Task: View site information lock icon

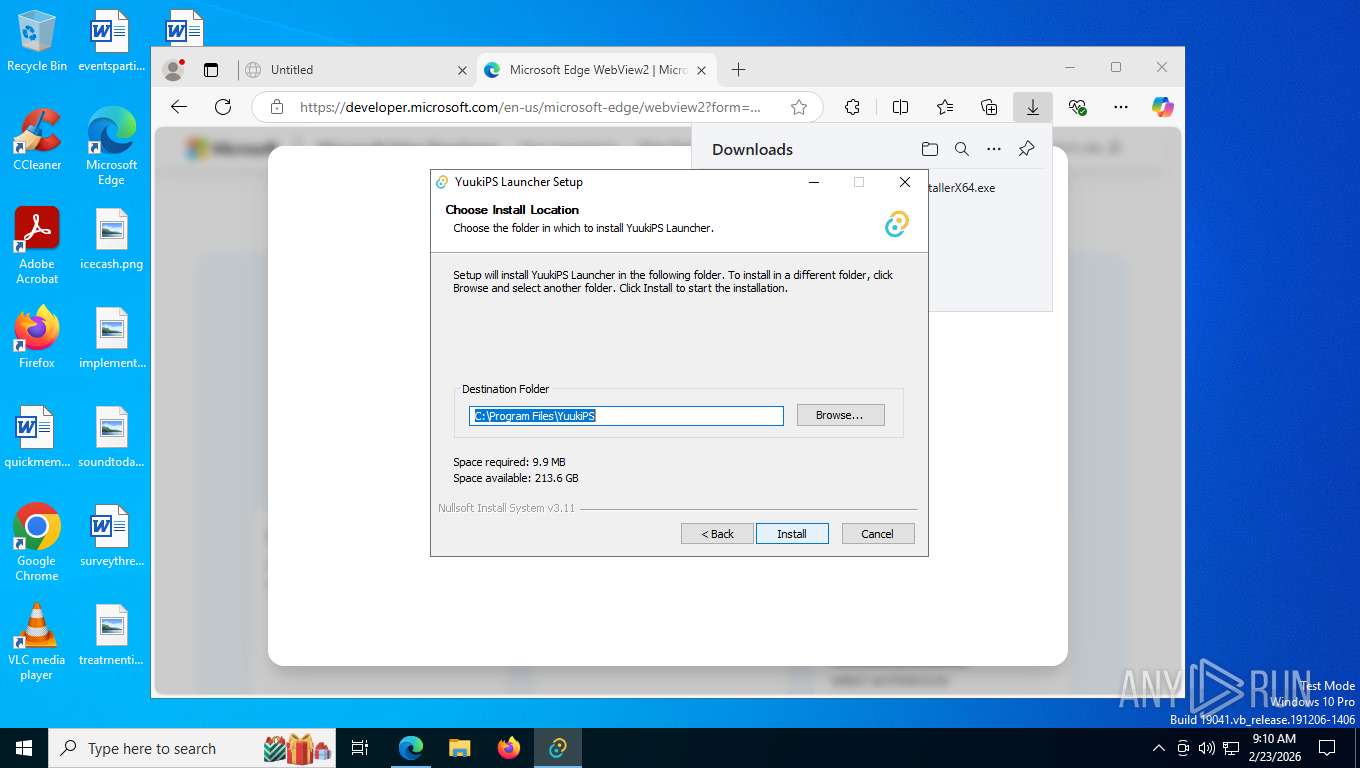Action: [277, 107]
